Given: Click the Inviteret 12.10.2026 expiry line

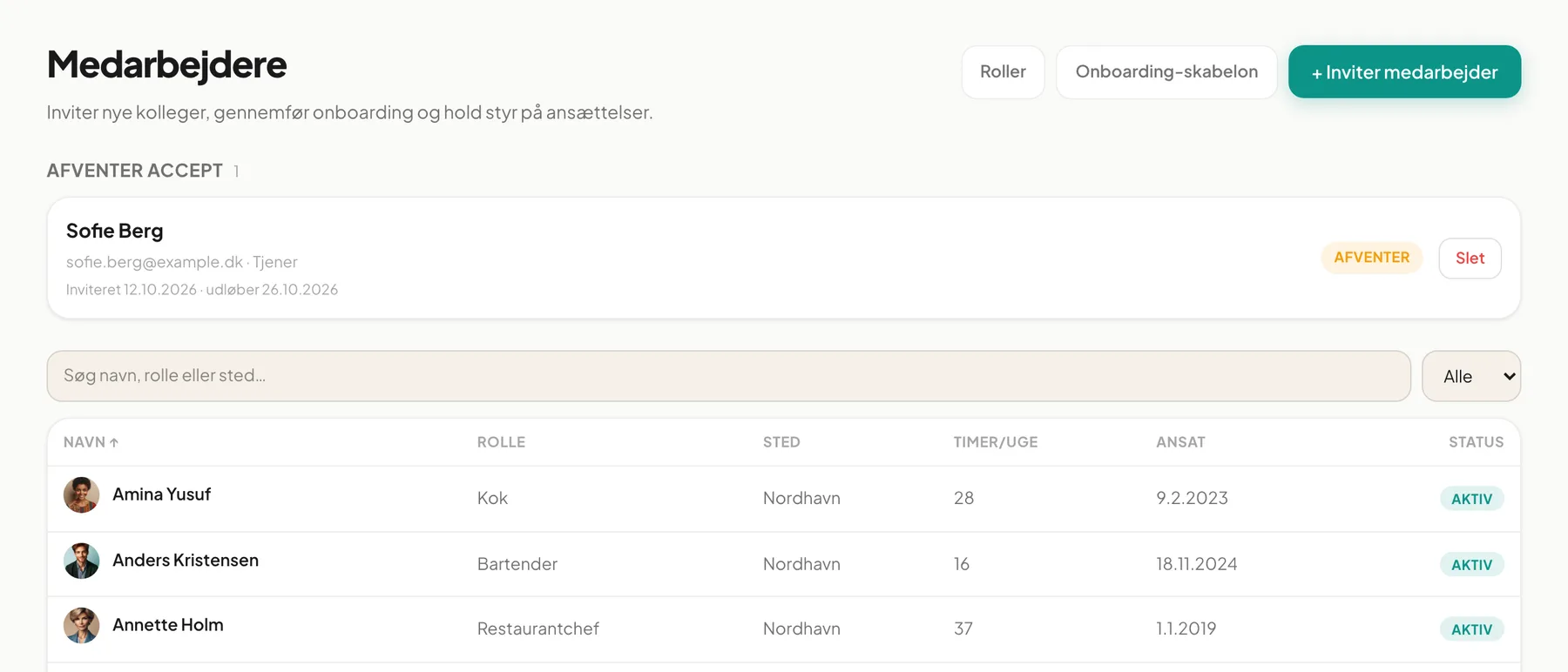Looking at the screenshot, I should click(x=202, y=290).
